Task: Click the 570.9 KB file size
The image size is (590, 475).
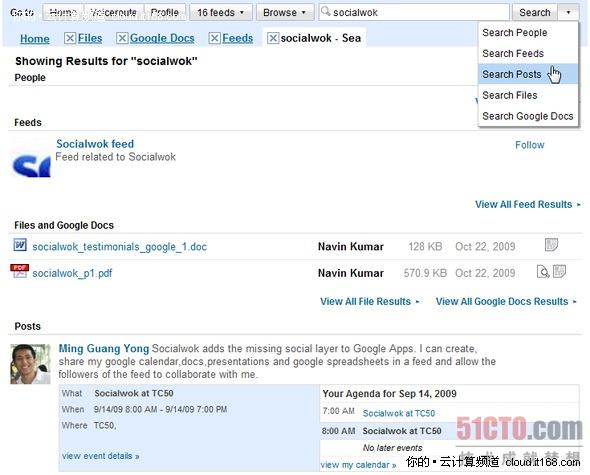Action: click(x=425, y=273)
